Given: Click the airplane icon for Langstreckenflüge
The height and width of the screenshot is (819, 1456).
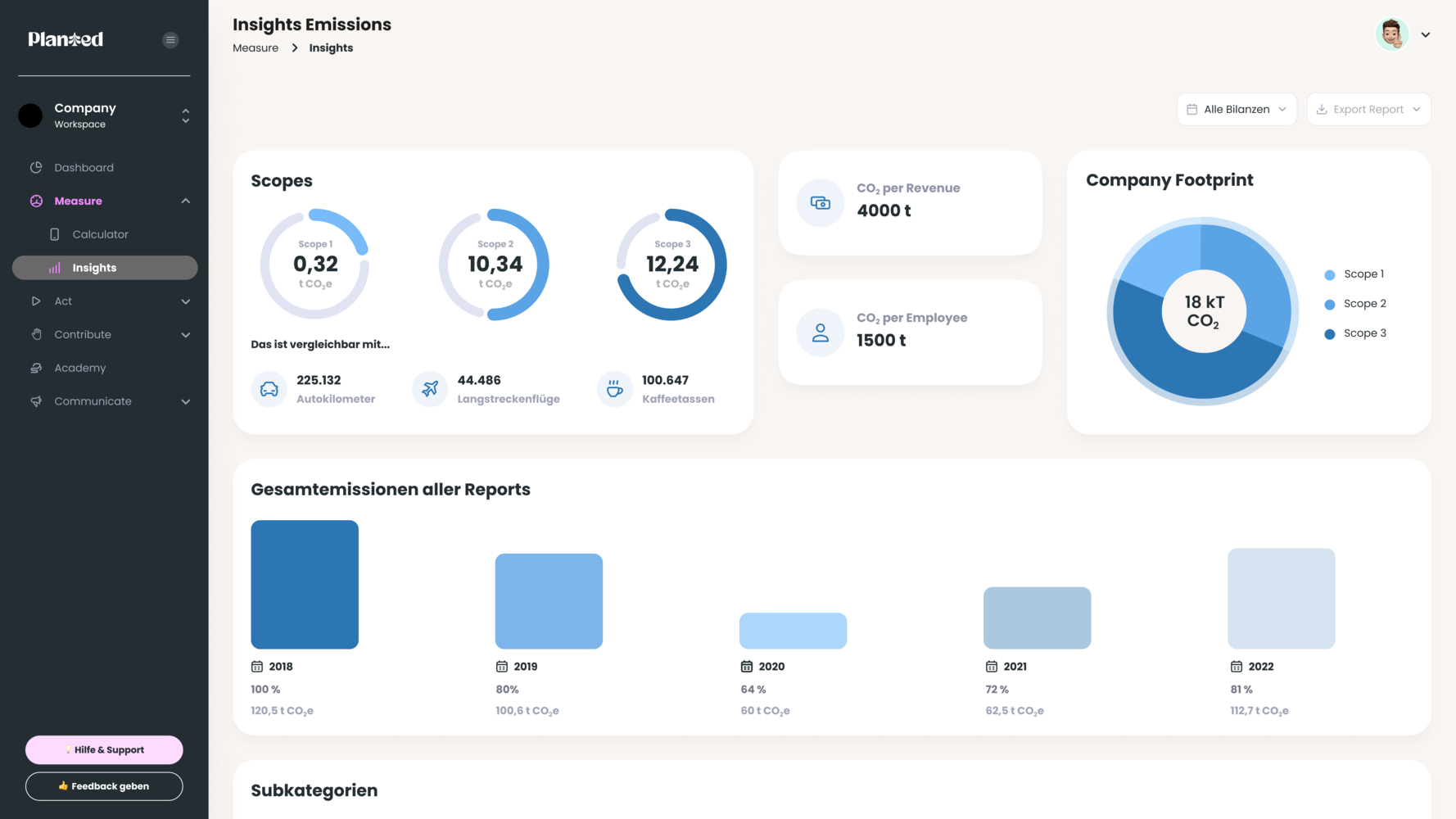Looking at the screenshot, I should tap(430, 389).
